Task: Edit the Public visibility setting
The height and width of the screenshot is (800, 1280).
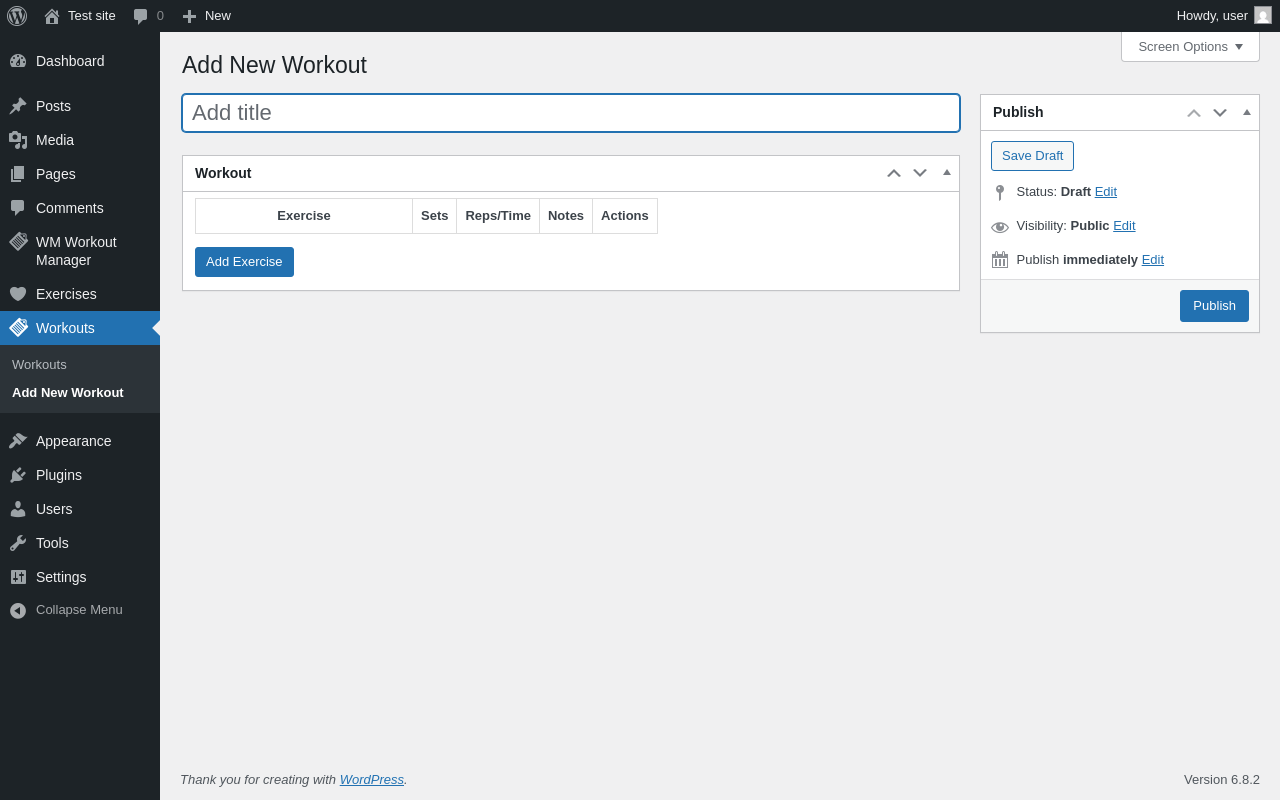Action: pyautogui.click(x=1124, y=226)
